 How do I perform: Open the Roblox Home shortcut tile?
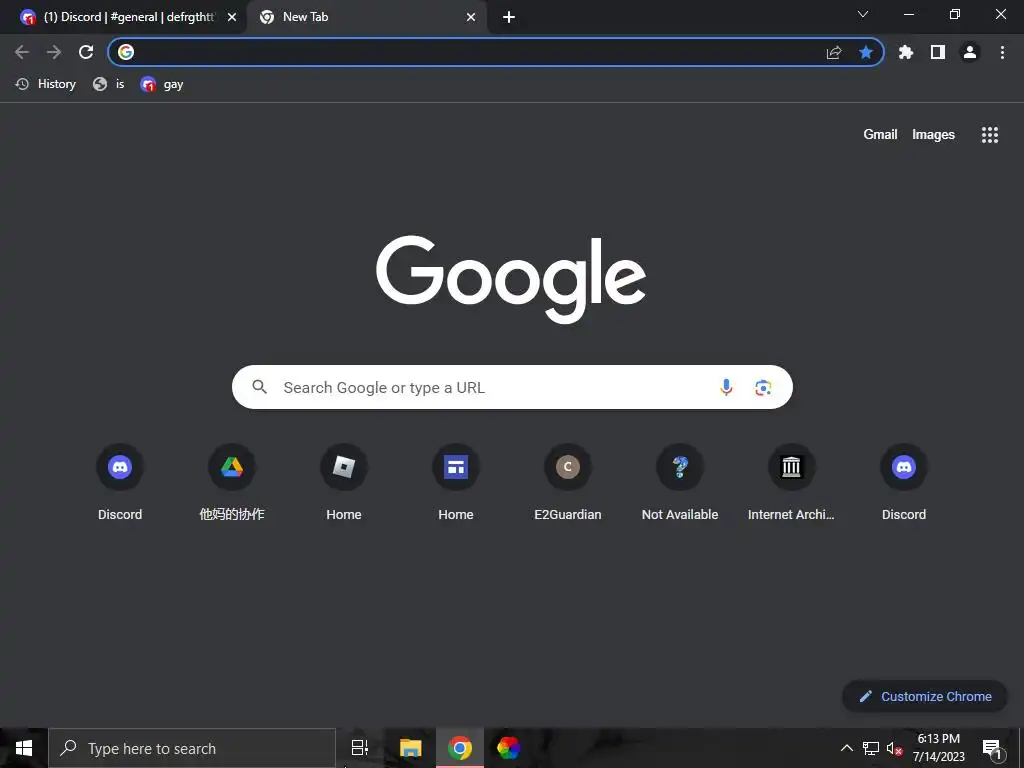(x=344, y=482)
